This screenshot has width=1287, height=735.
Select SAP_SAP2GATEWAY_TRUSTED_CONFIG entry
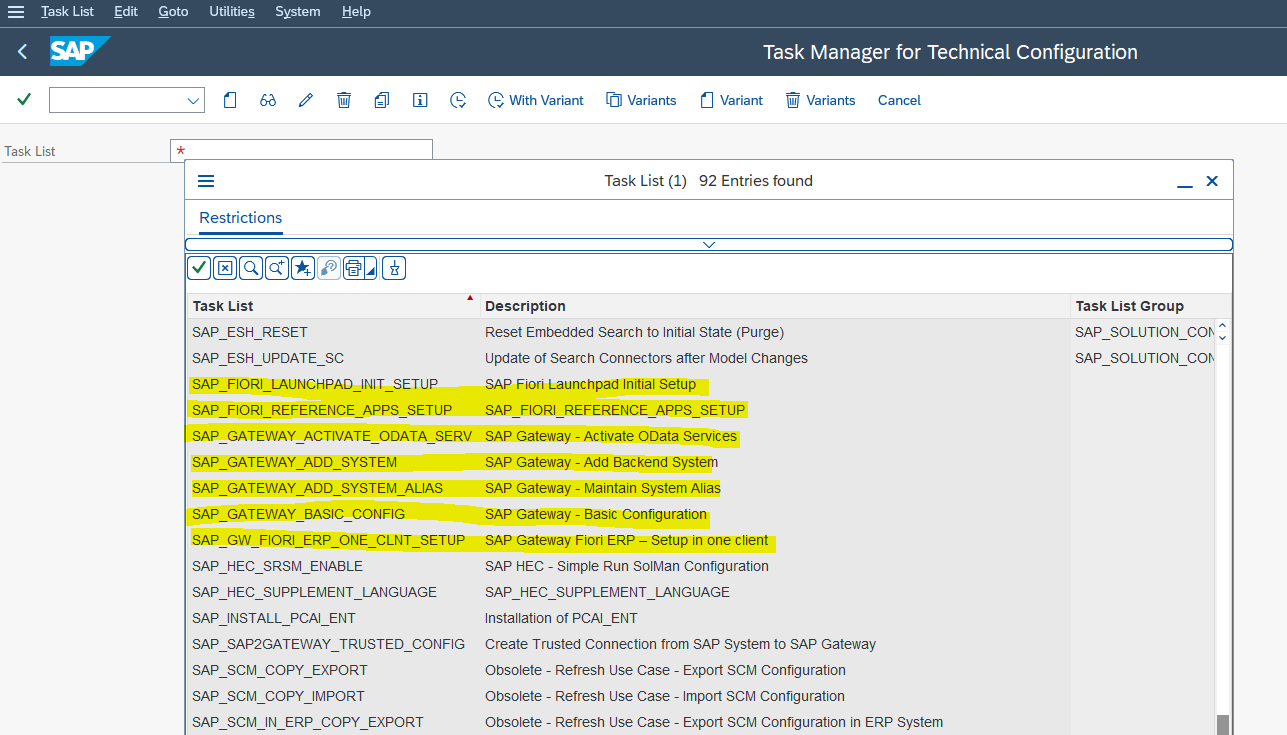click(x=328, y=644)
